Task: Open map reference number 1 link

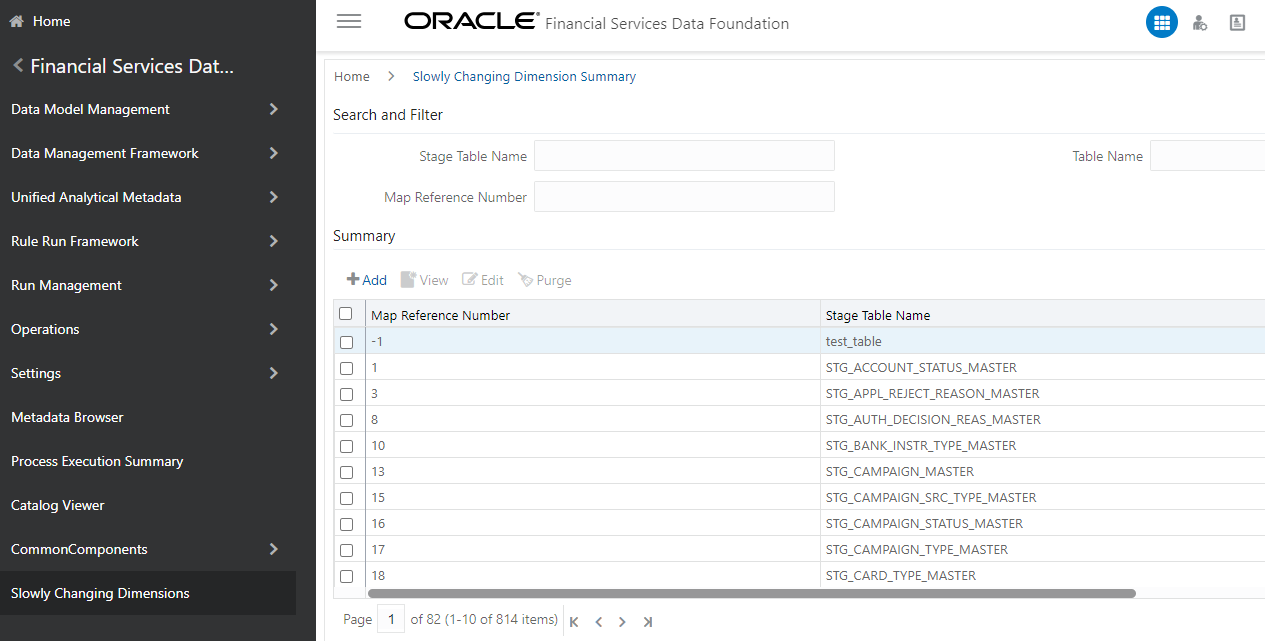Action: pos(374,368)
